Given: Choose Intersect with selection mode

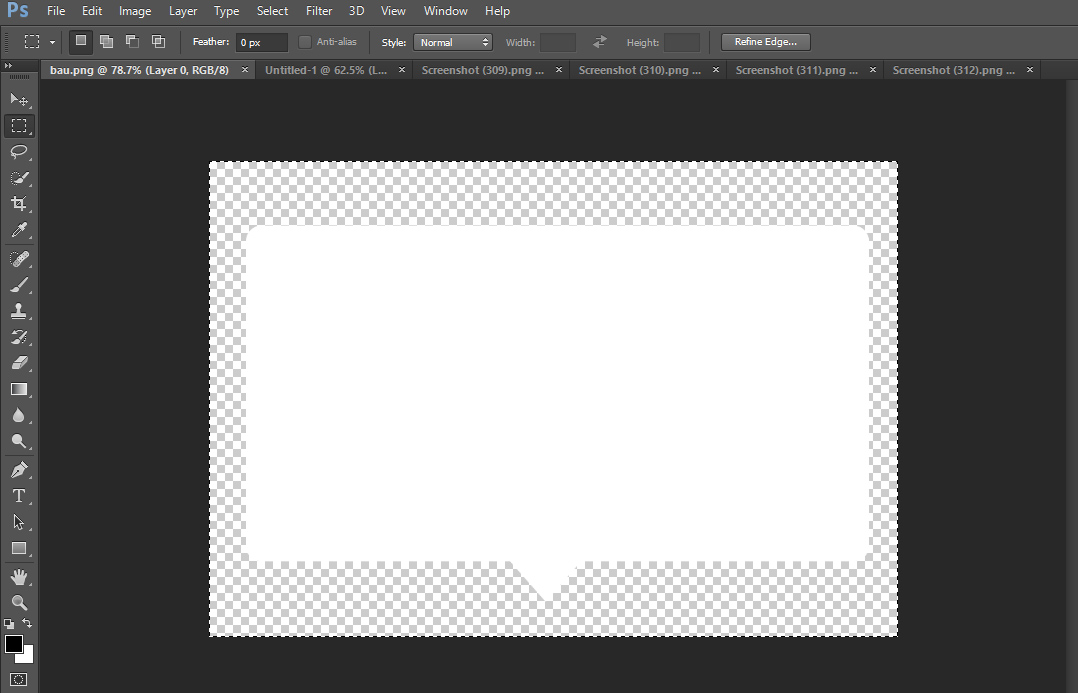Looking at the screenshot, I should pos(158,41).
